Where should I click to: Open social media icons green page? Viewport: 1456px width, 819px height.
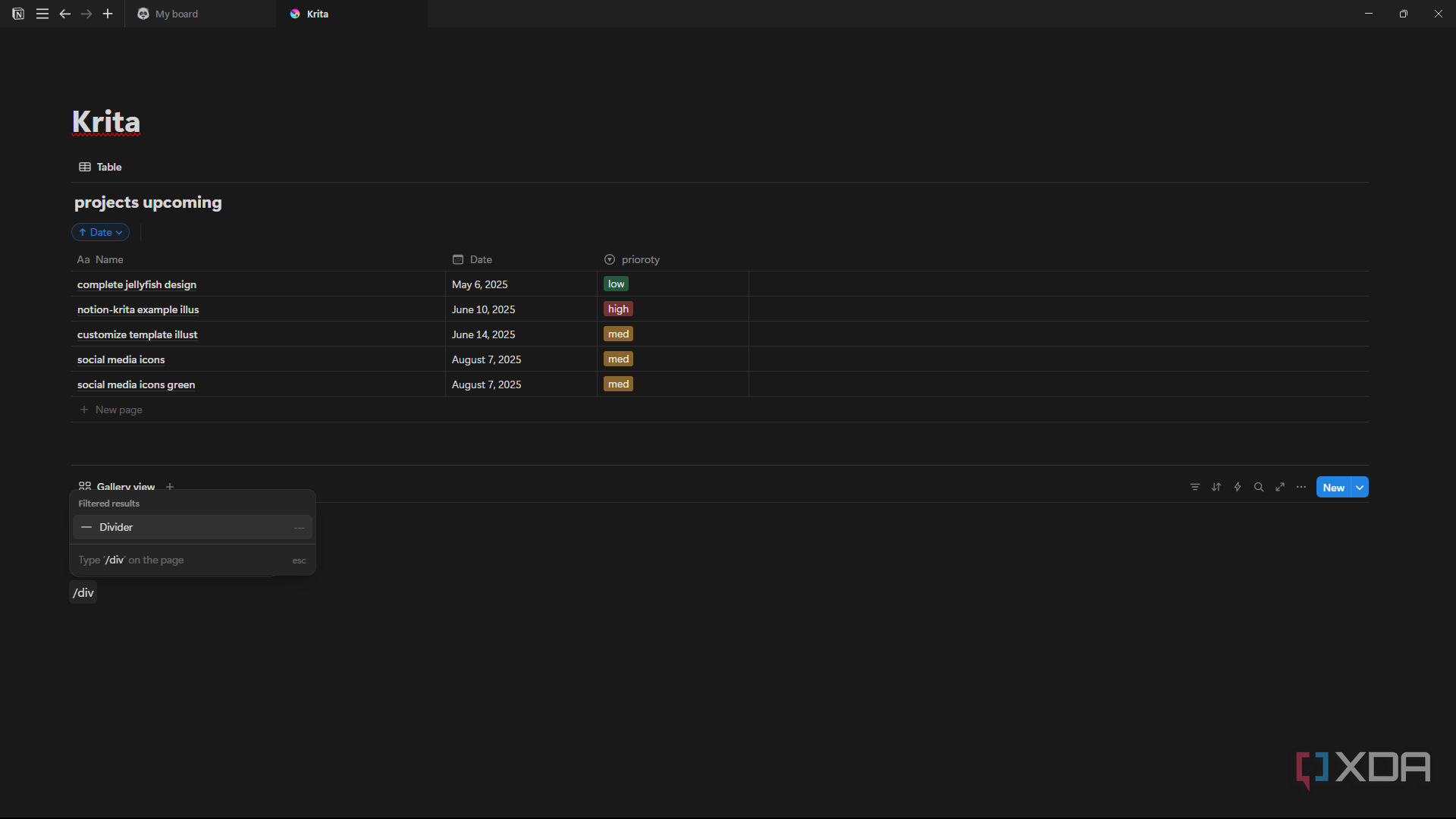tap(136, 384)
